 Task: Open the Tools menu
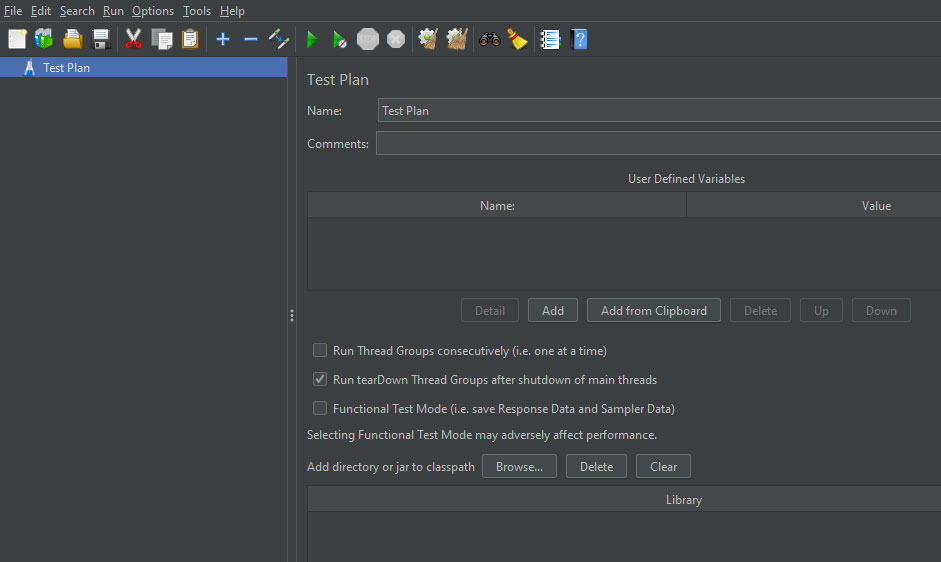pyautogui.click(x=197, y=11)
